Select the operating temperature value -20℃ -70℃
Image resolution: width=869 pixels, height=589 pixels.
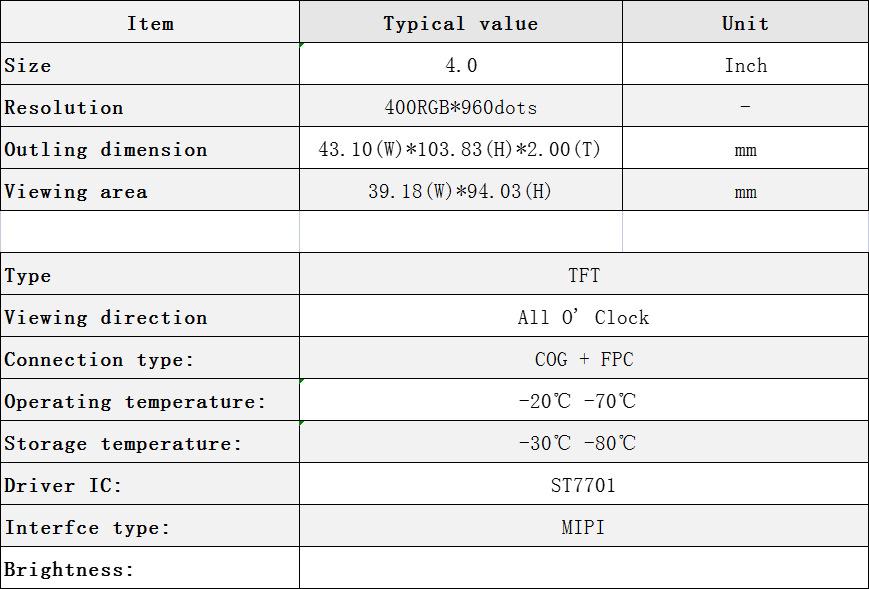584,401
